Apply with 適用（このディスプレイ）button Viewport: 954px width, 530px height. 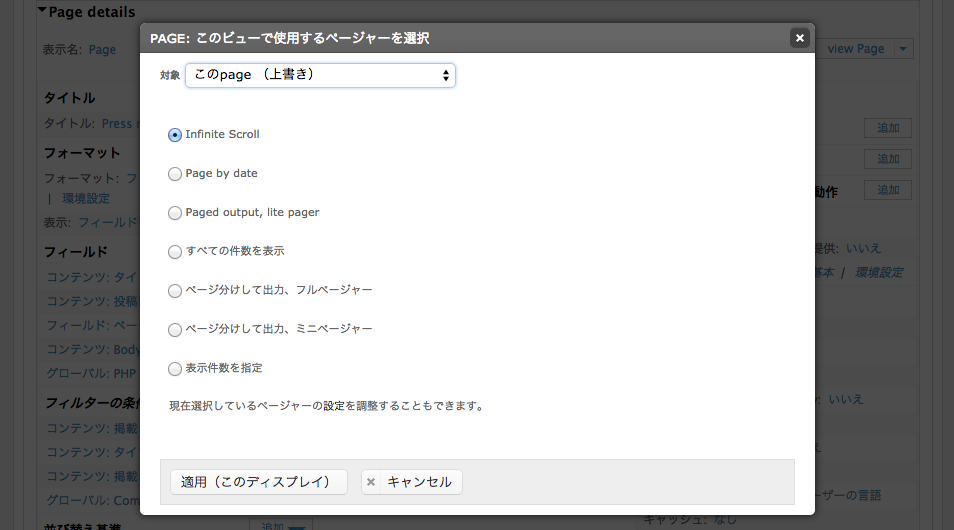259,482
